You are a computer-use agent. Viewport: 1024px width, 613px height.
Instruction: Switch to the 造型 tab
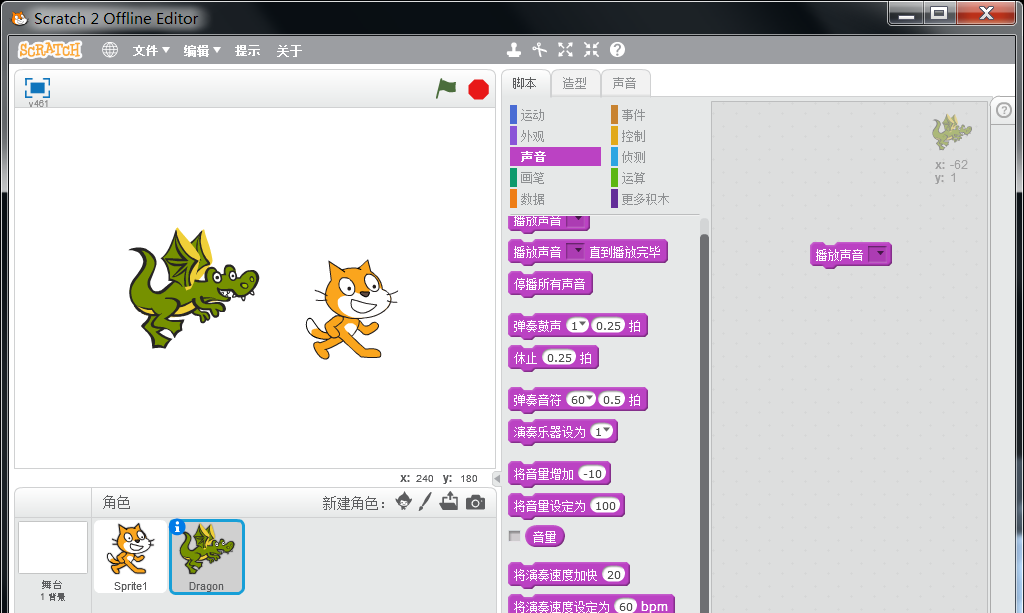[x=575, y=83]
